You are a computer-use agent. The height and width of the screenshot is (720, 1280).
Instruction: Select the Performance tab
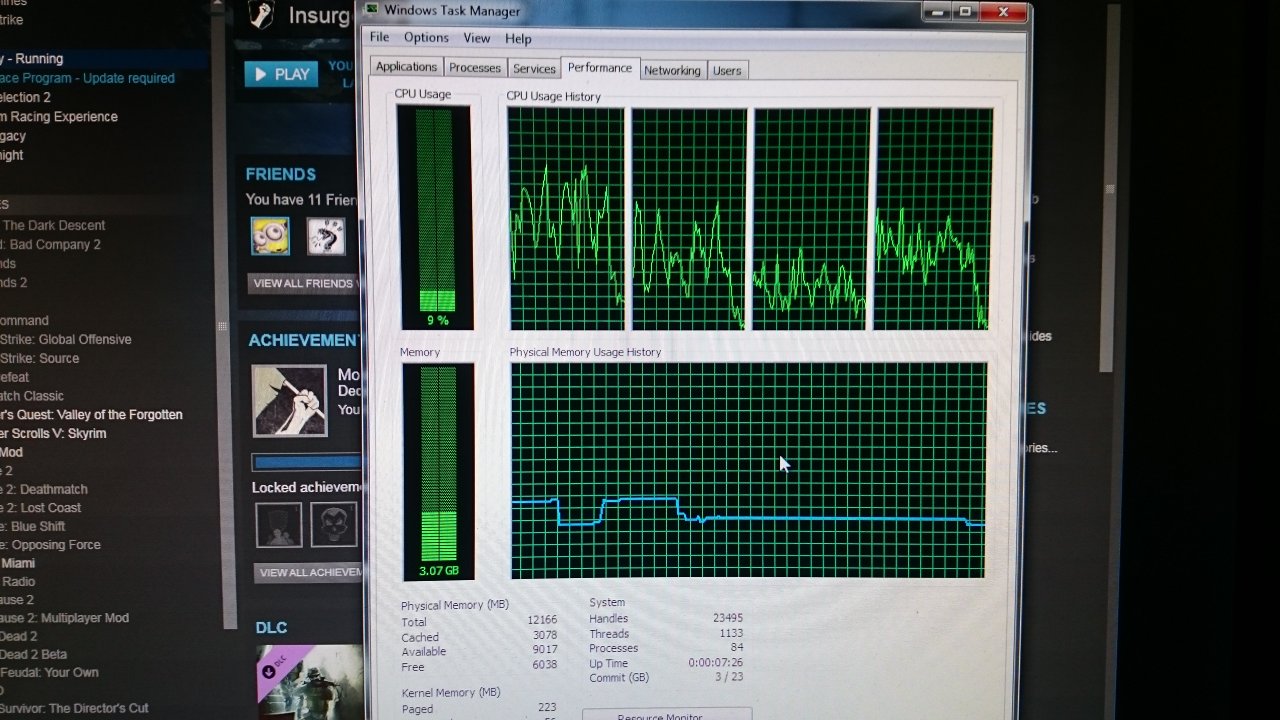pos(600,67)
